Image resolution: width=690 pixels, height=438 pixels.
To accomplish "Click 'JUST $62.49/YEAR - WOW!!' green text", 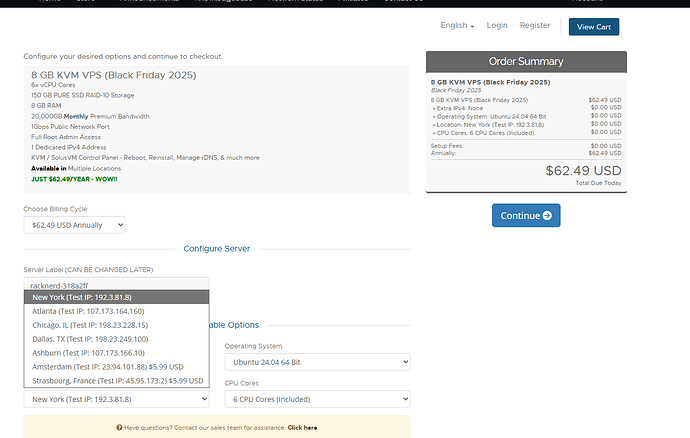I will click(74, 179).
